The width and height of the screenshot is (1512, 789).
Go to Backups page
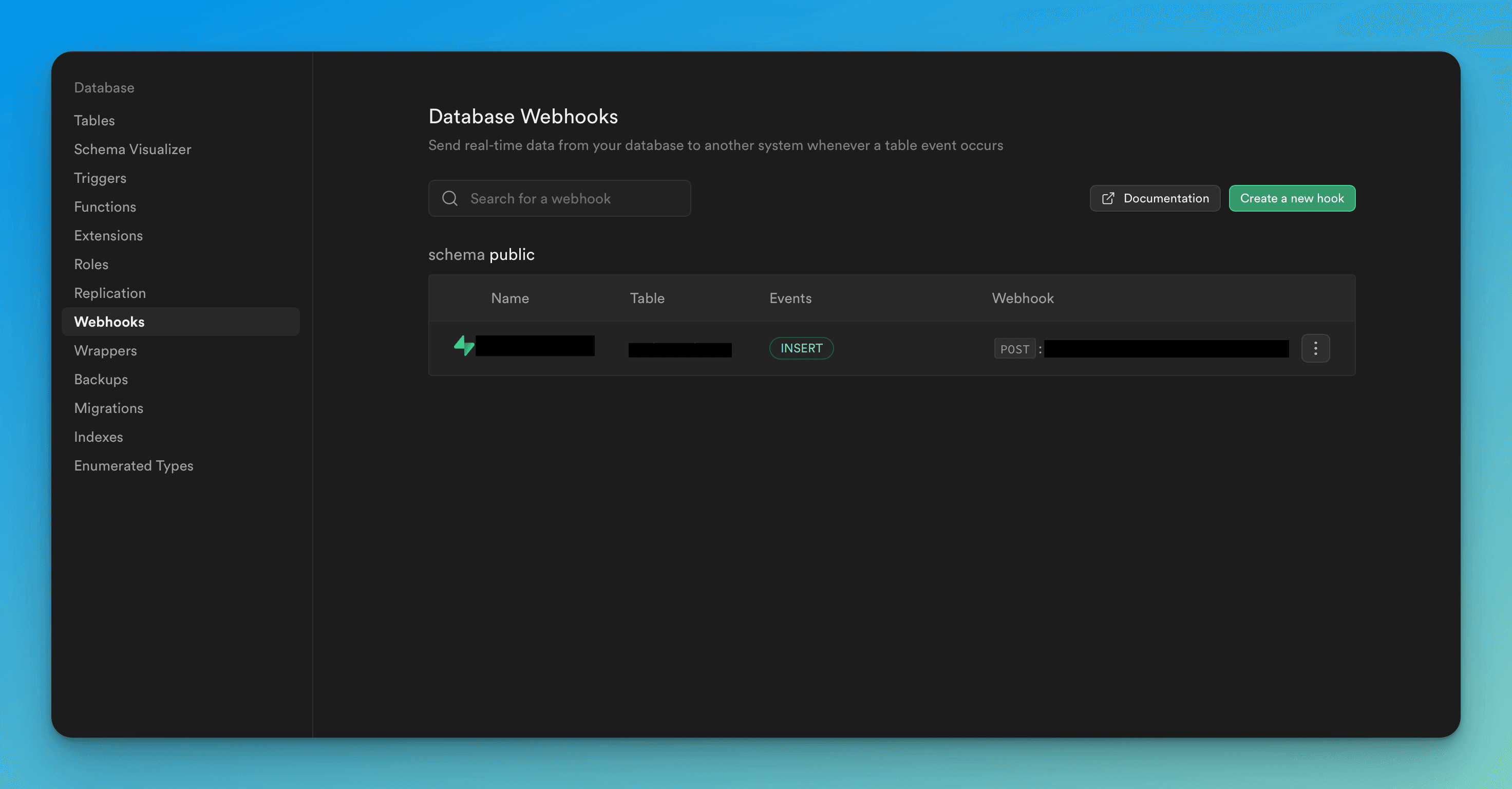point(100,379)
